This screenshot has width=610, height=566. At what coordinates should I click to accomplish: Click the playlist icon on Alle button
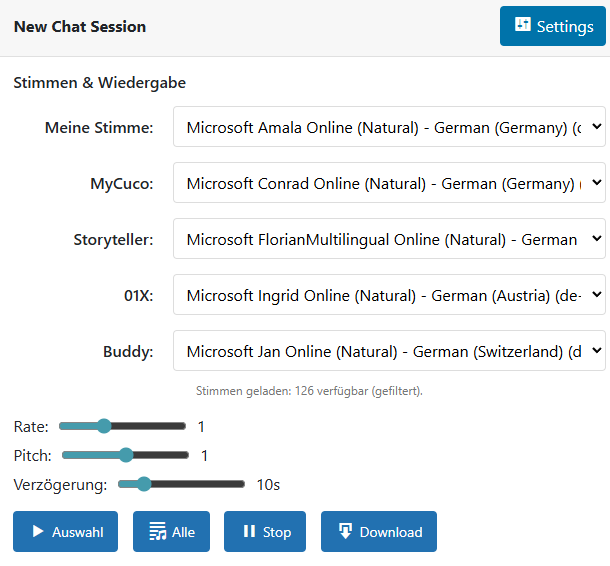click(157, 531)
